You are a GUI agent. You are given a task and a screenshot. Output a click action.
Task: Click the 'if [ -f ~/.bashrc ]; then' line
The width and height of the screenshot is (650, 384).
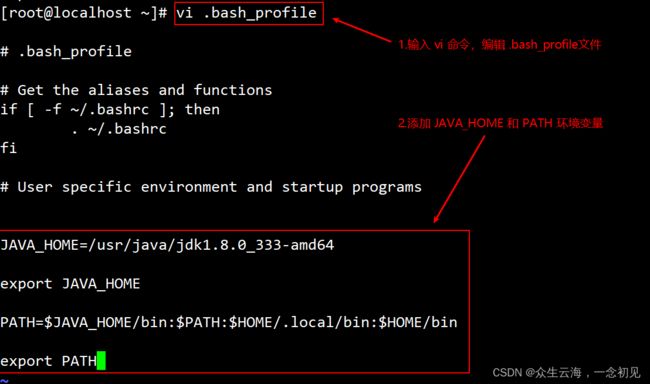tap(110, 109)
